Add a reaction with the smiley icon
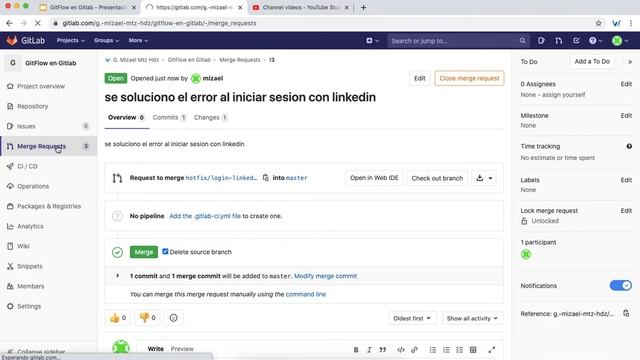 [173, 318]
